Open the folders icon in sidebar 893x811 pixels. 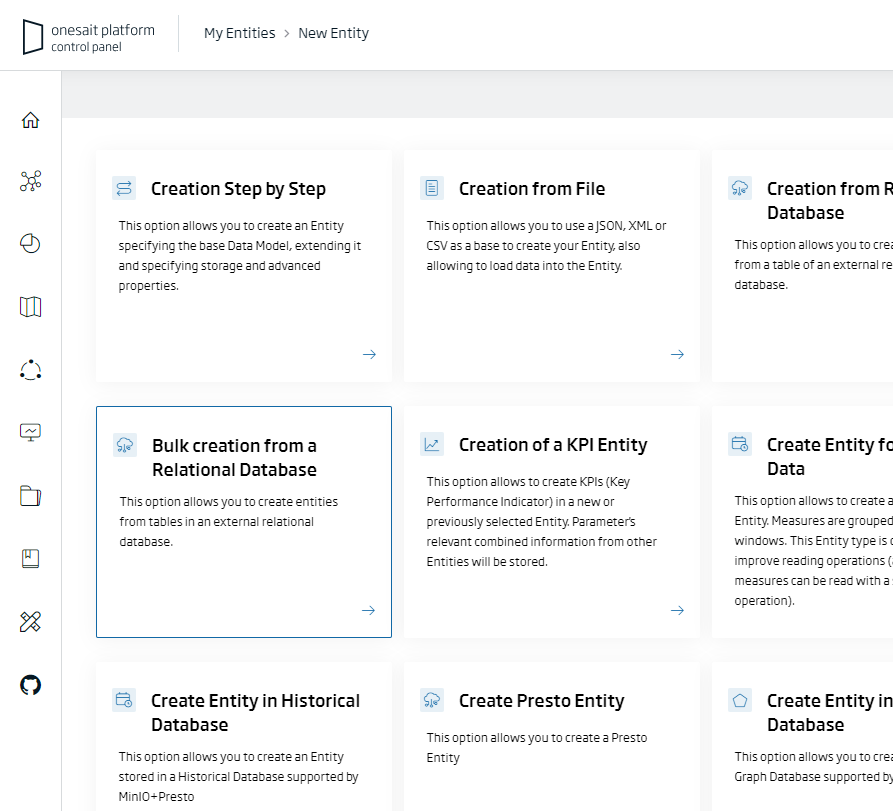31,495
